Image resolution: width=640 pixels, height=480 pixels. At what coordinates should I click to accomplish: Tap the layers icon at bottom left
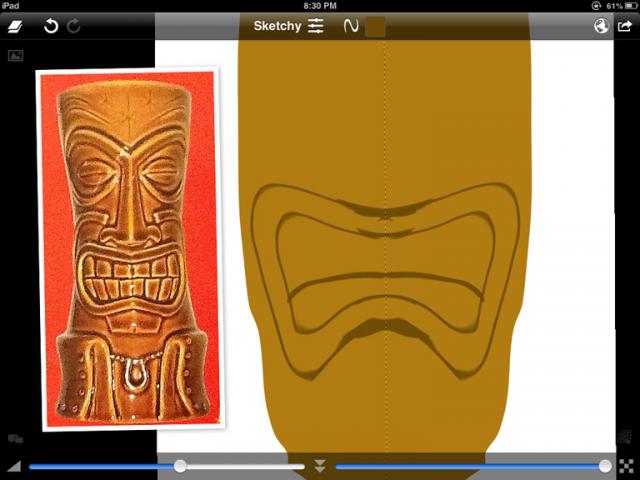[16, 438]
